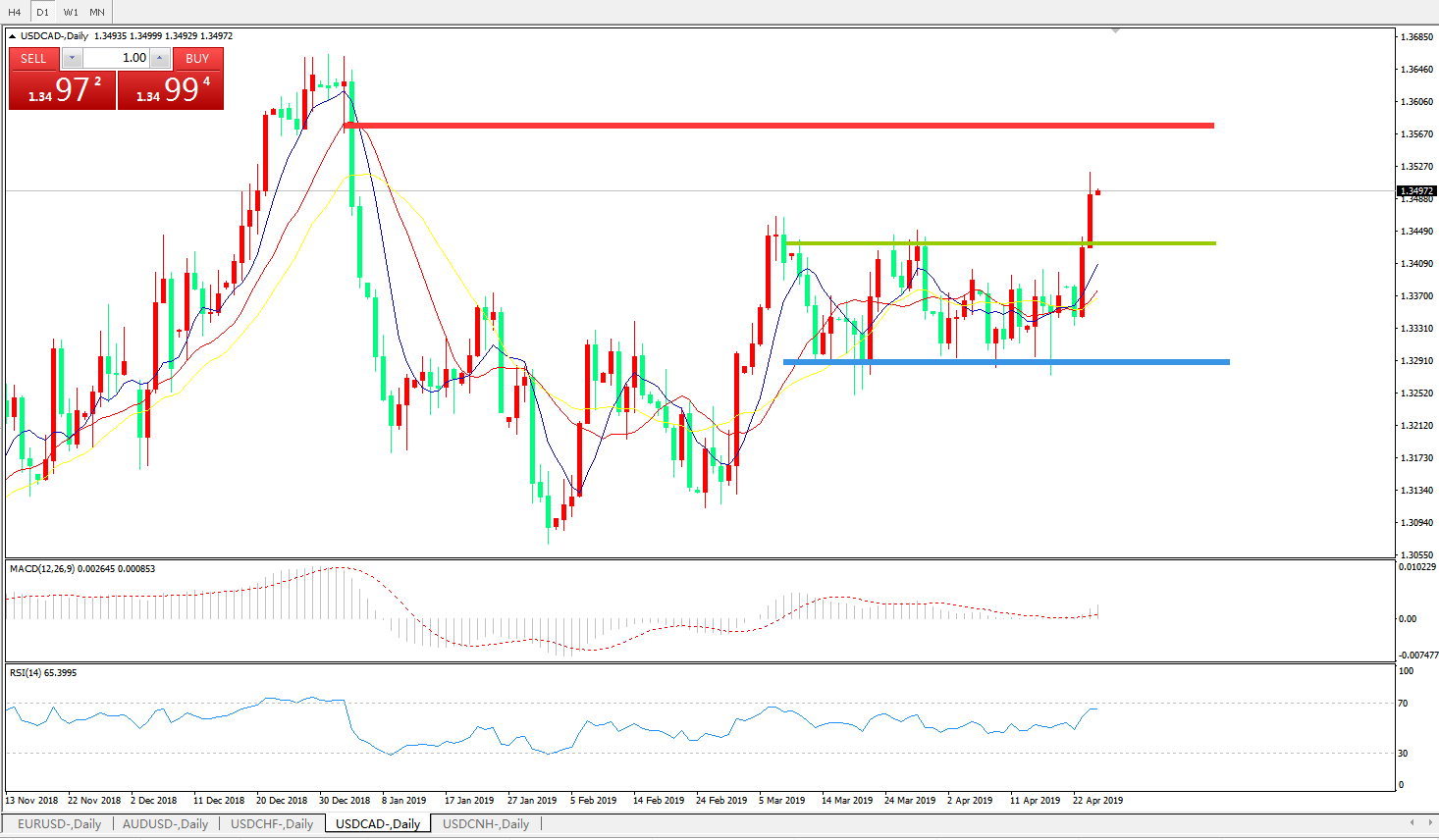
Task: Open the EURUSD-,Daily chart tab
Action: (59, 824)
